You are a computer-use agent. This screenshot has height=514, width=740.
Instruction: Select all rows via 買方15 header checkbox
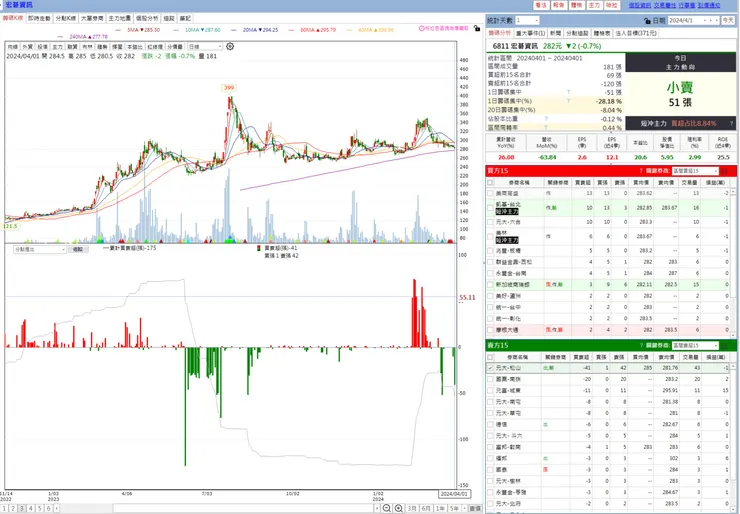tap(490, 183)
